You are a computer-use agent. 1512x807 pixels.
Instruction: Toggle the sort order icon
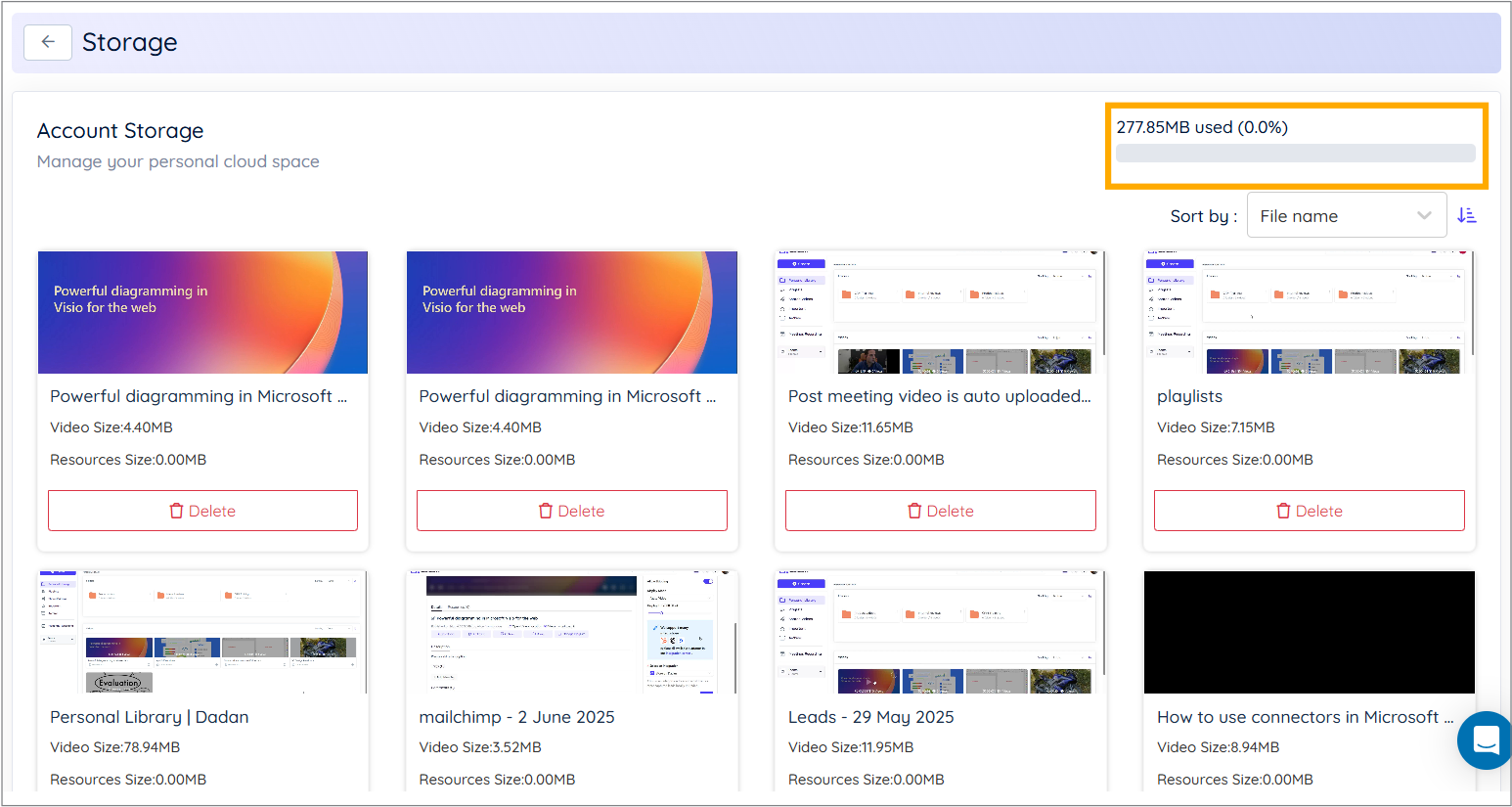pyautogui.click(x=1466, y=216)
